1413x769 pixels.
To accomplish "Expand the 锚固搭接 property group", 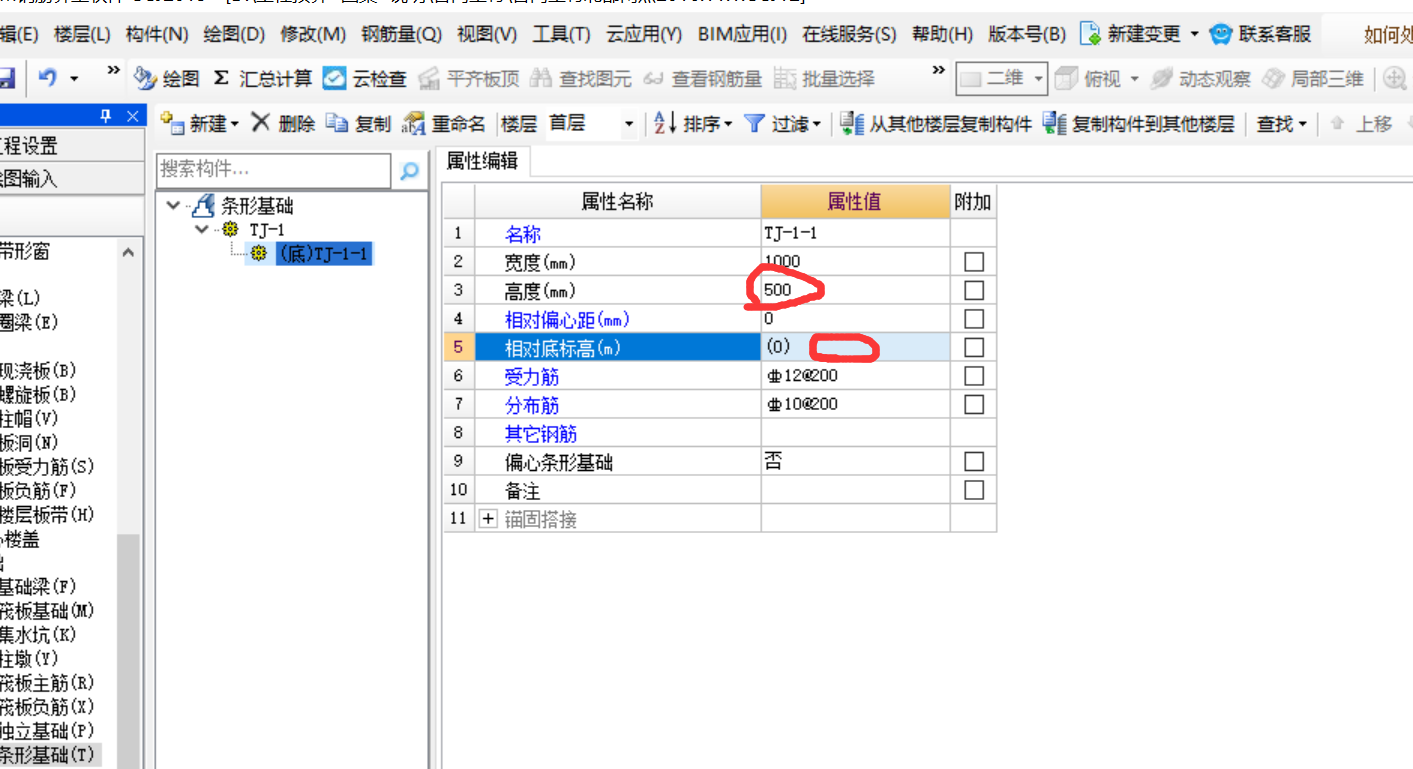I will 488,519.
